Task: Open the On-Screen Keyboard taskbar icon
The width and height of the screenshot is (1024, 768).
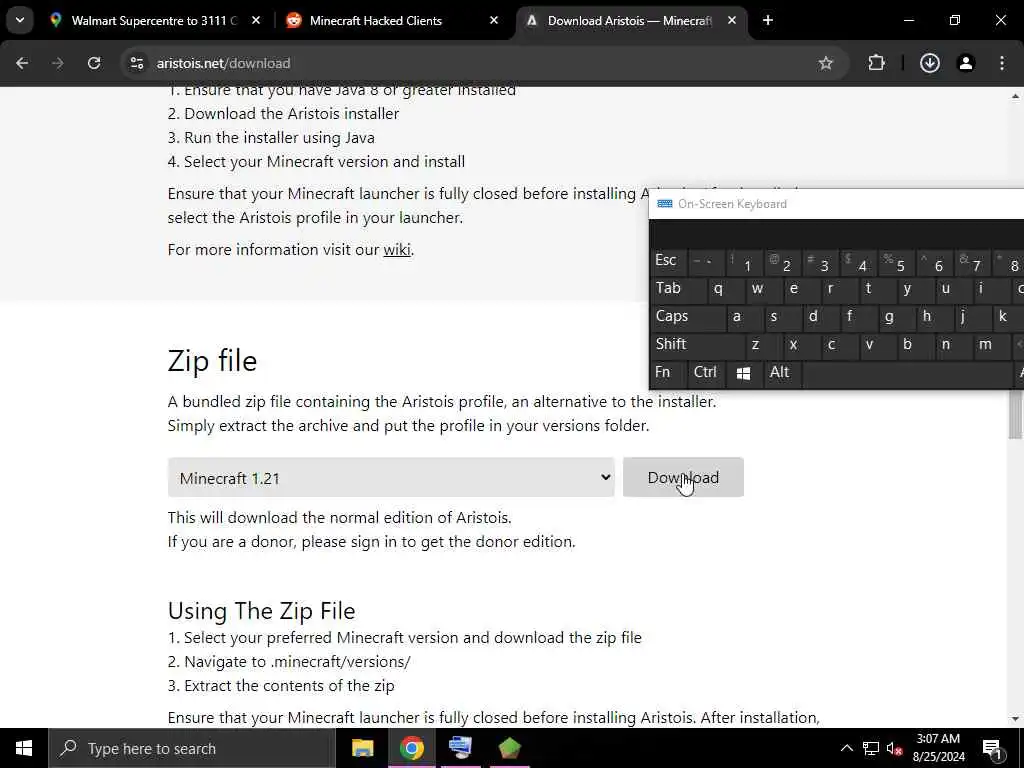Action: tap(460, 748)
